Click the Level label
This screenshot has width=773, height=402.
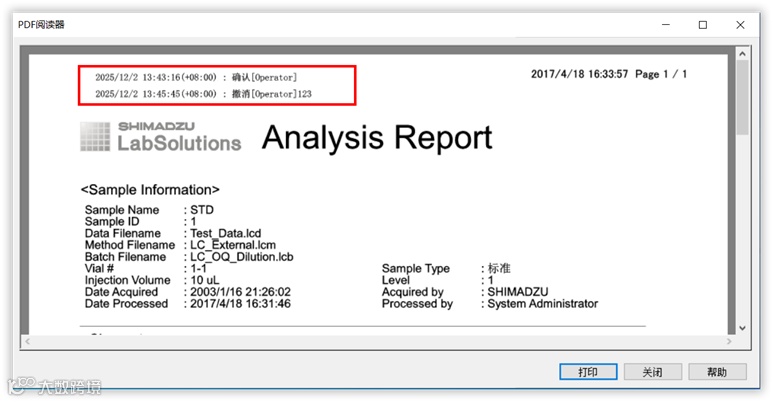point(396,280)
